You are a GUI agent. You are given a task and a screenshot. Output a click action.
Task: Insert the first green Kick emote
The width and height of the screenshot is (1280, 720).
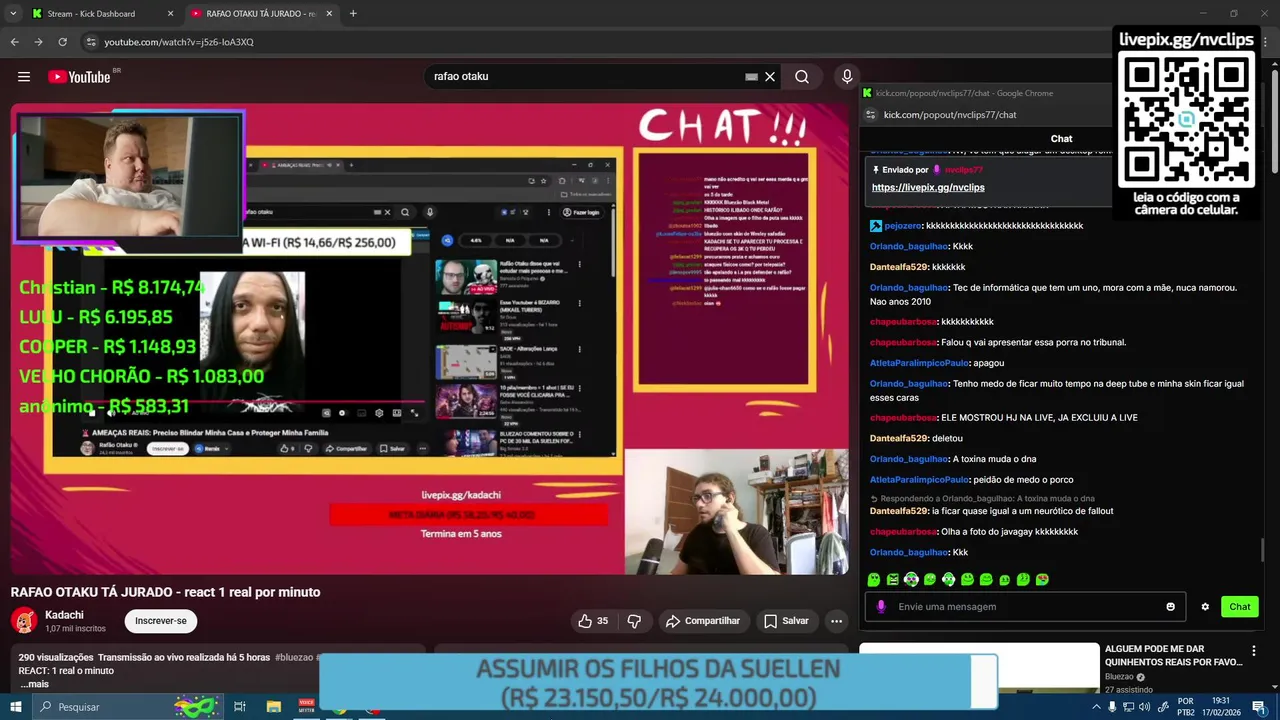[874, 579]
